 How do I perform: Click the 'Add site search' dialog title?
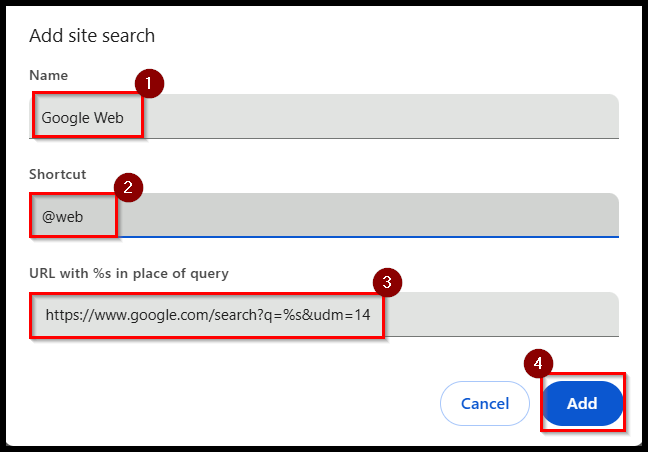92,36
